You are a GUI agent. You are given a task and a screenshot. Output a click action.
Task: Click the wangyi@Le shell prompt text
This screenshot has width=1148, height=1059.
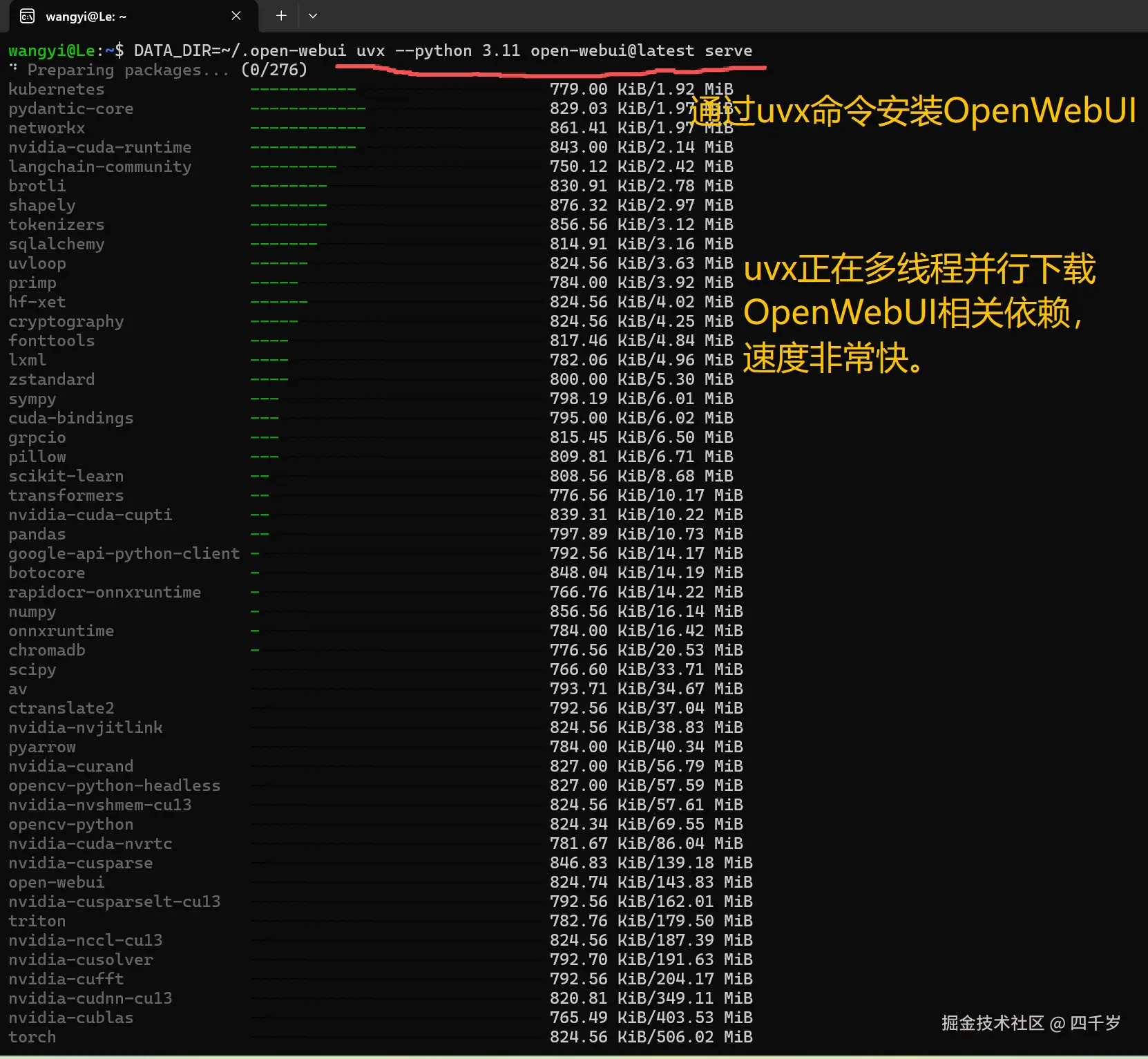tap(52, 50)
